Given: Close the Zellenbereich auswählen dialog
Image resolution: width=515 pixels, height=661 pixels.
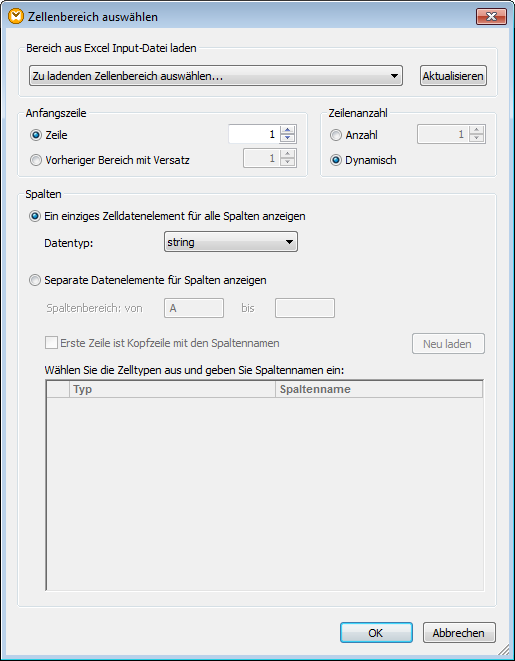Looking at the screenshot, I should (x=491, y=17).
